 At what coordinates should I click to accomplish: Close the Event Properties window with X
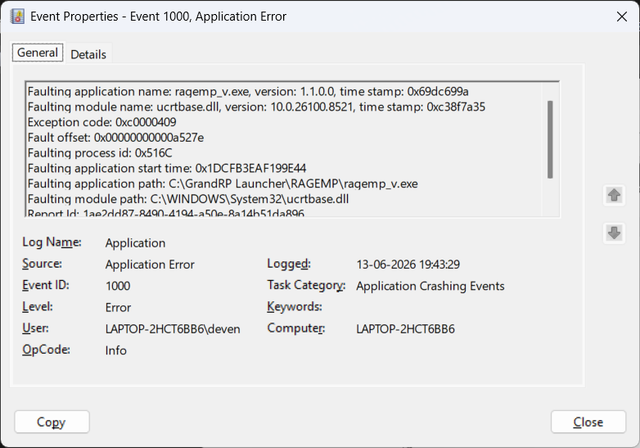point(622,17)
